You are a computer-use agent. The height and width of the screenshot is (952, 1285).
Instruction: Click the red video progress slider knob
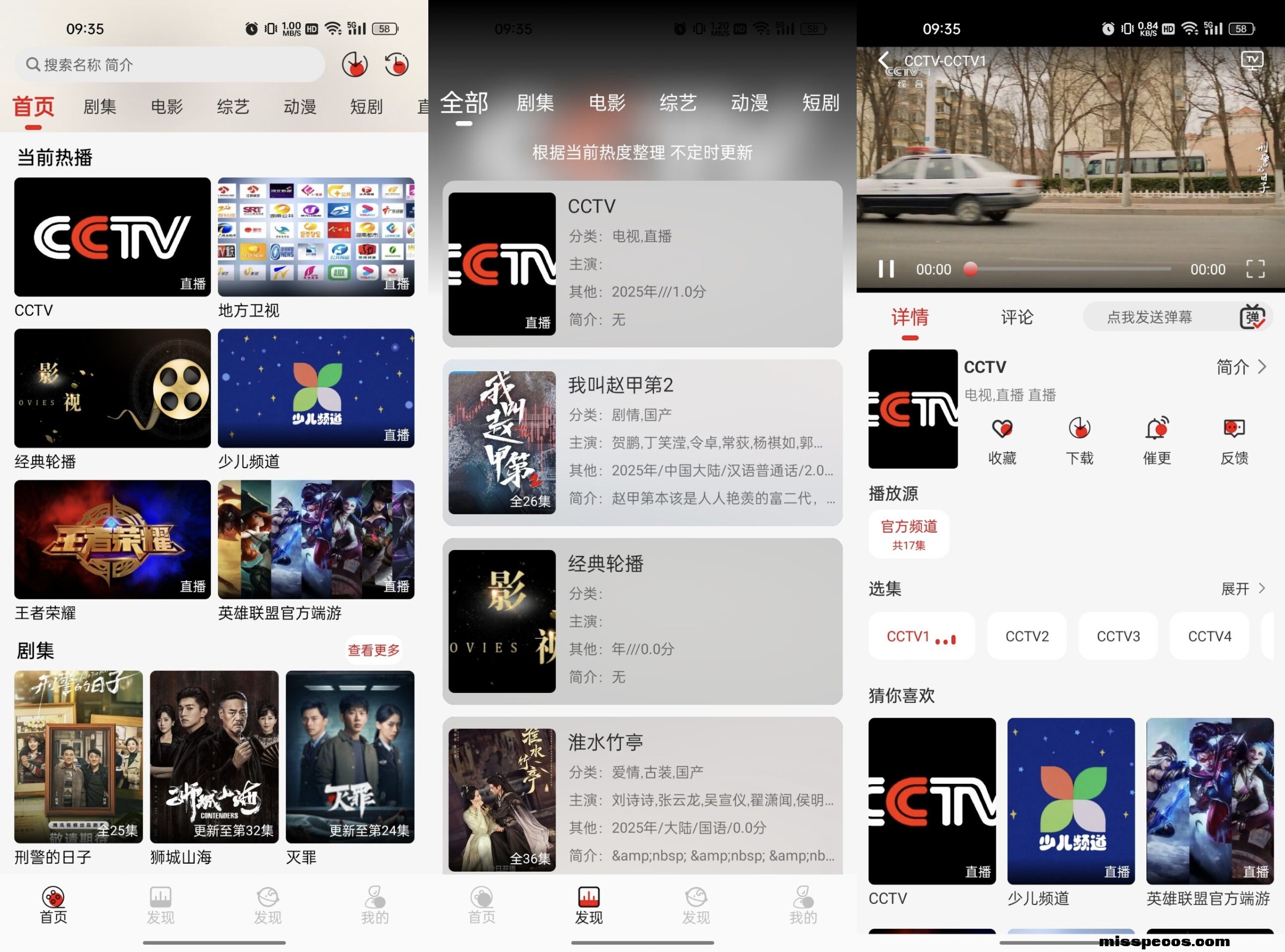click(x=970, y=269)
